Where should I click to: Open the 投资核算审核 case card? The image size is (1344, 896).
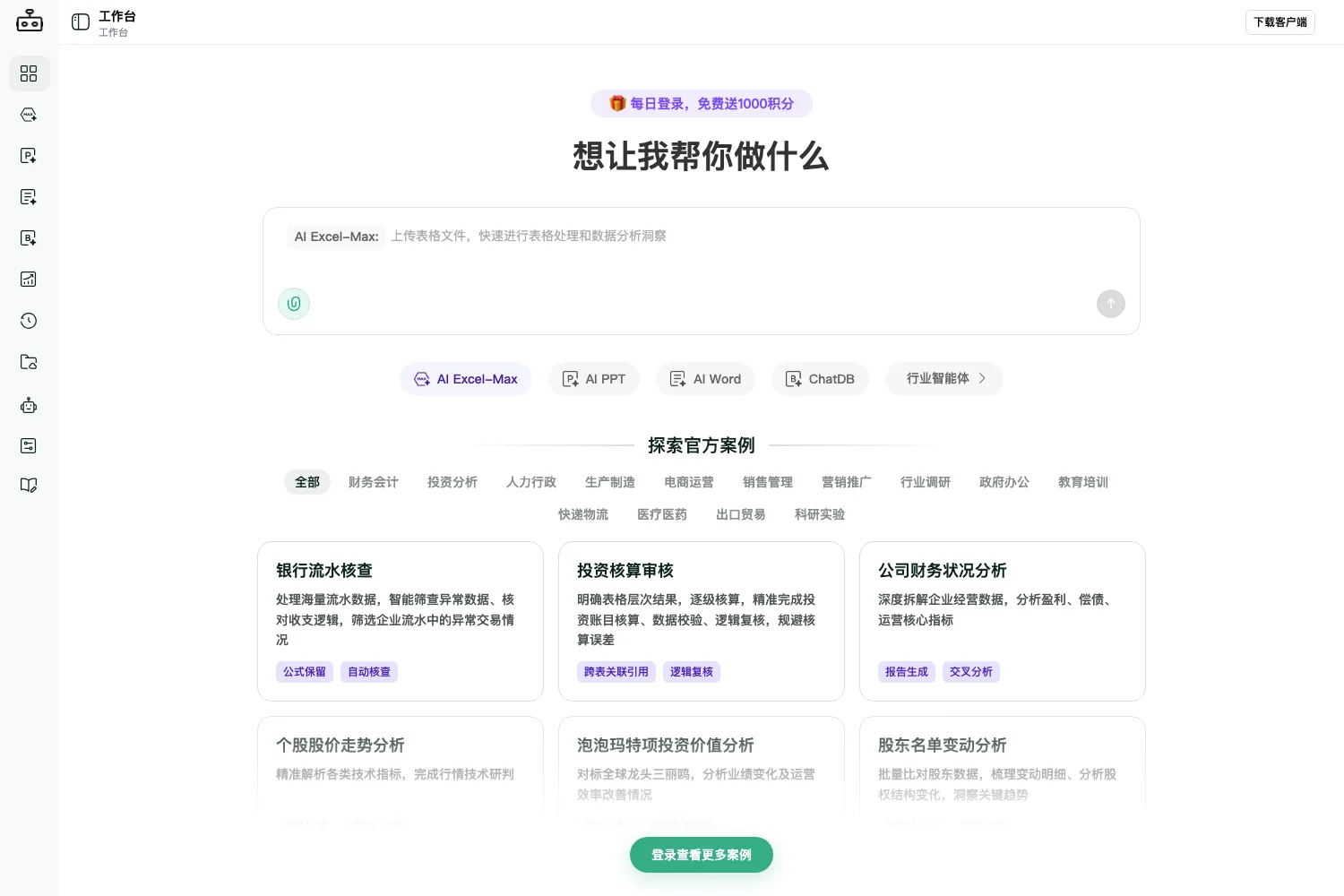702,621
